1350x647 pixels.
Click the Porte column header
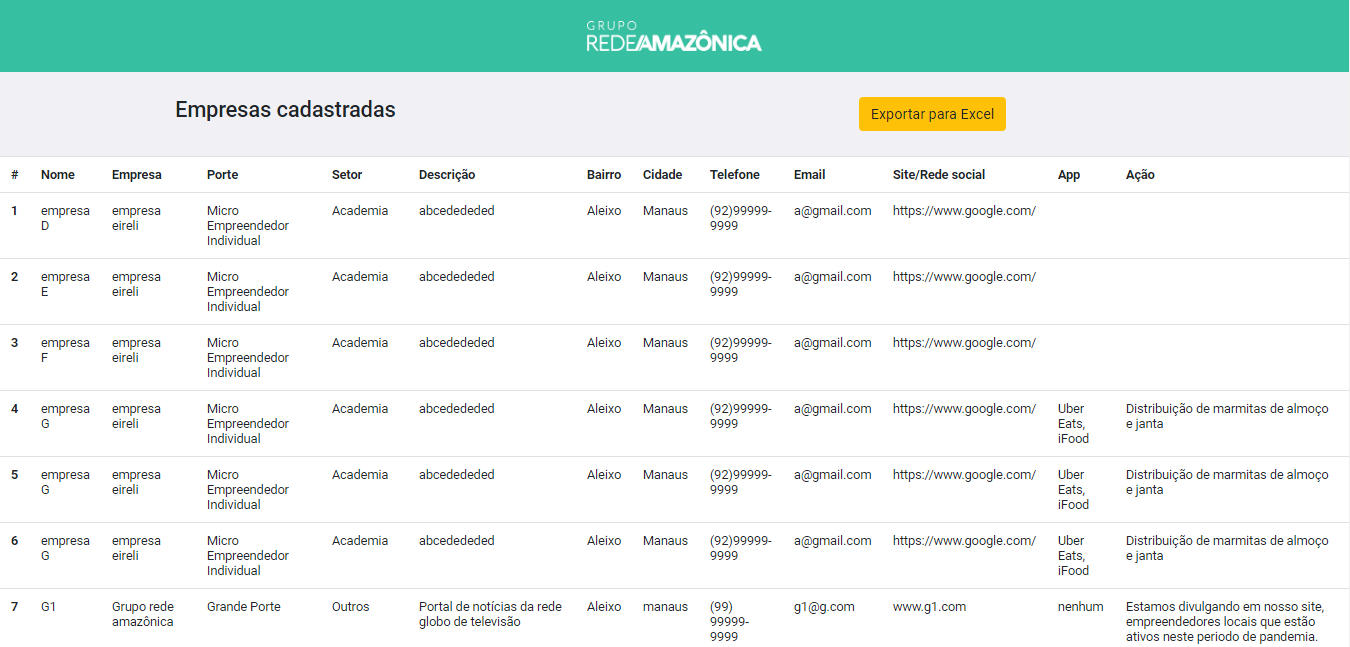pyautogui.click(x=222, y=175)
